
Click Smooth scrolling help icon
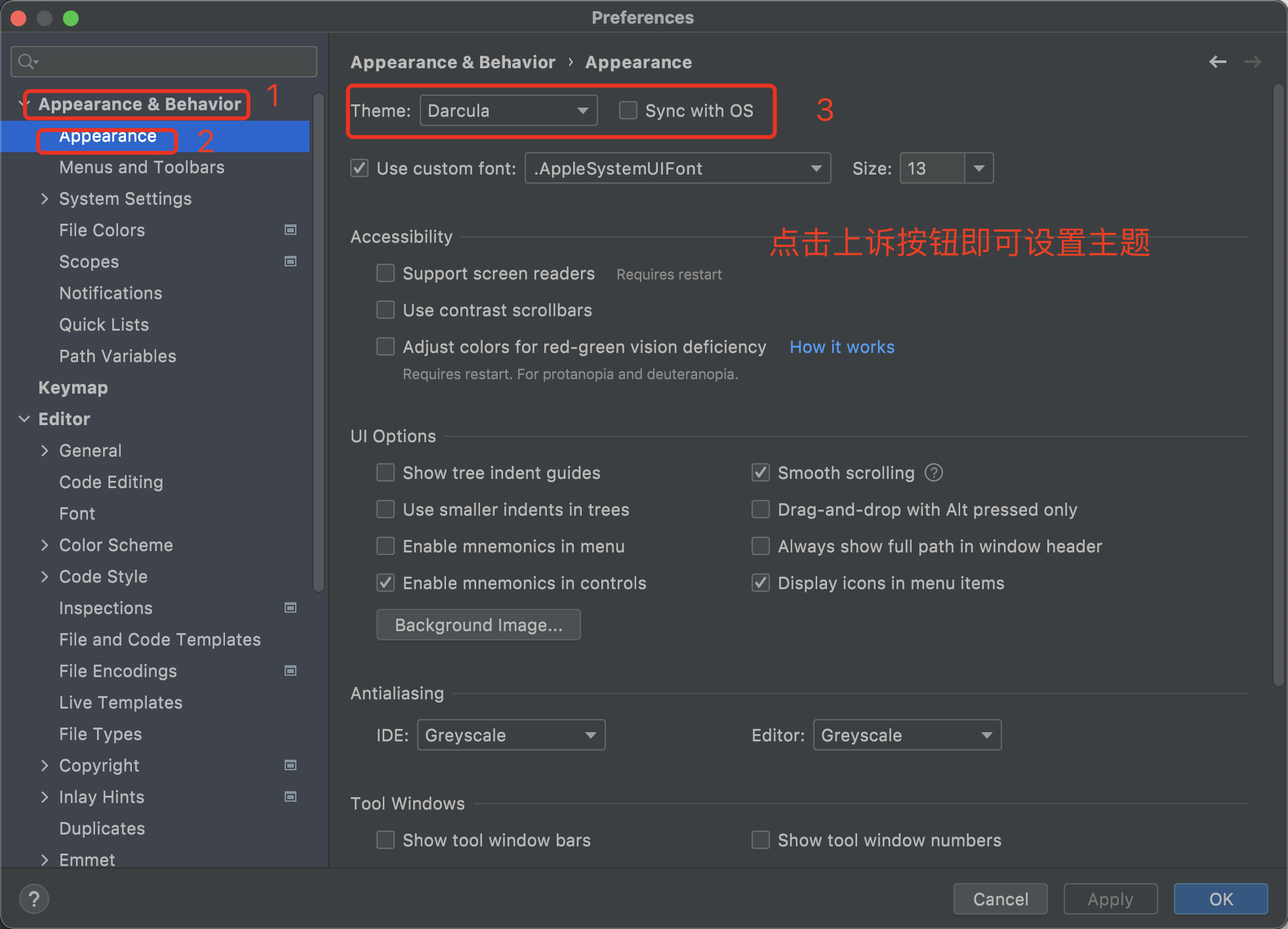point(933,472)
